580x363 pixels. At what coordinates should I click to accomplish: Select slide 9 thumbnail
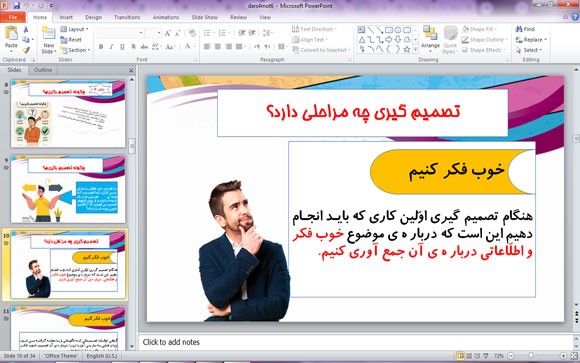pos(68,189)
